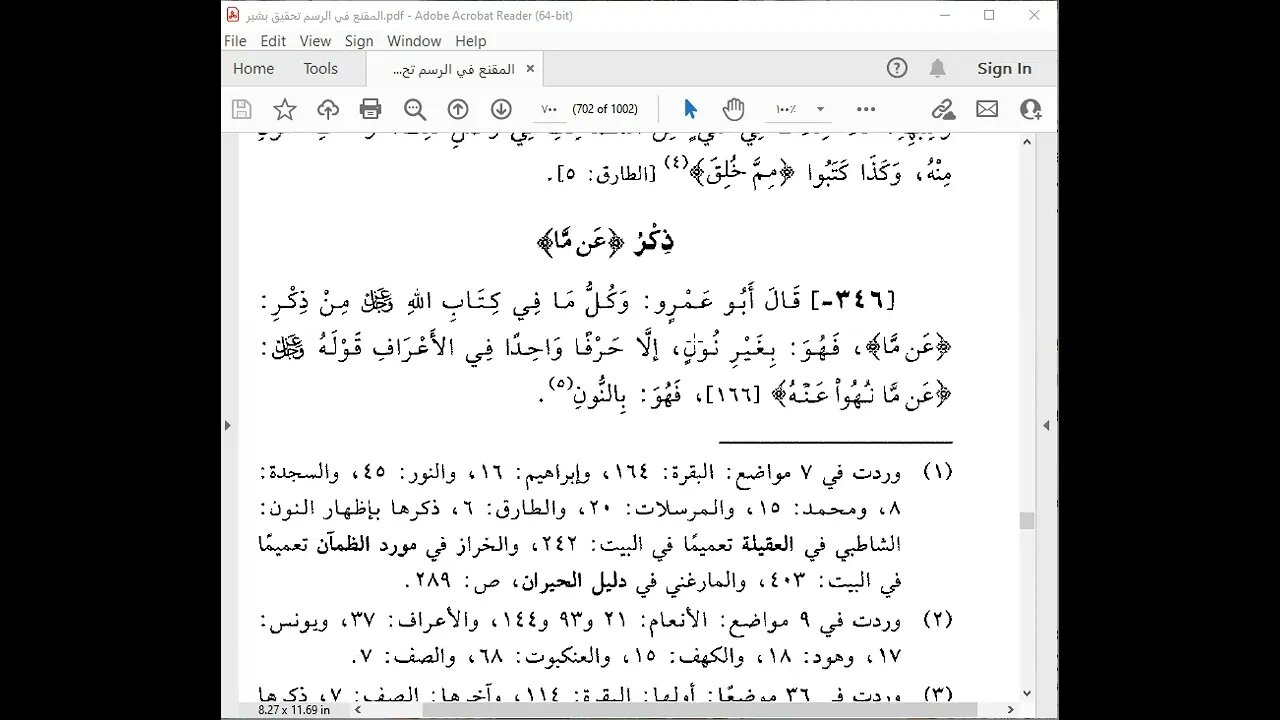Go to the previous page arrow

458,109
